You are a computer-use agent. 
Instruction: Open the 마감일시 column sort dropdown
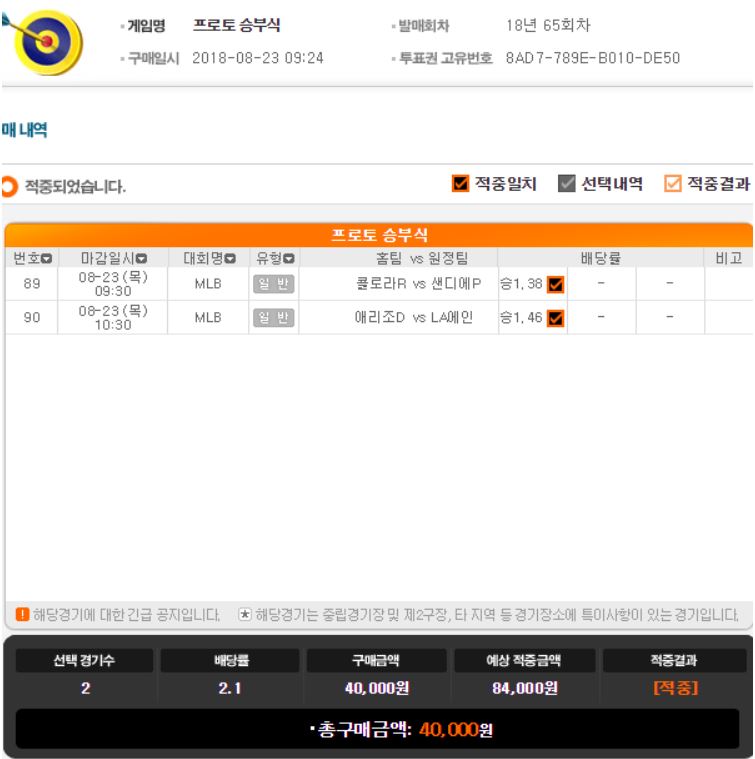coord(141,259)
